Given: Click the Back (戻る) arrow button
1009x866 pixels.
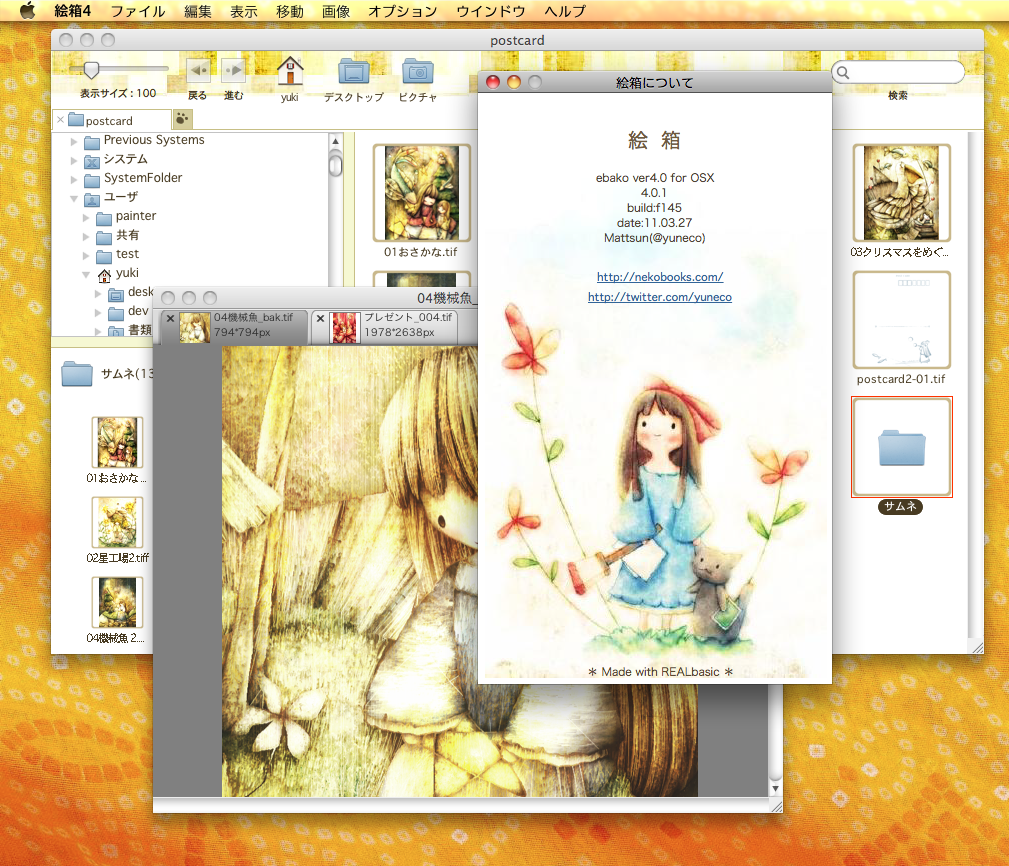Looking at the screenshot, I should [198, 70].
